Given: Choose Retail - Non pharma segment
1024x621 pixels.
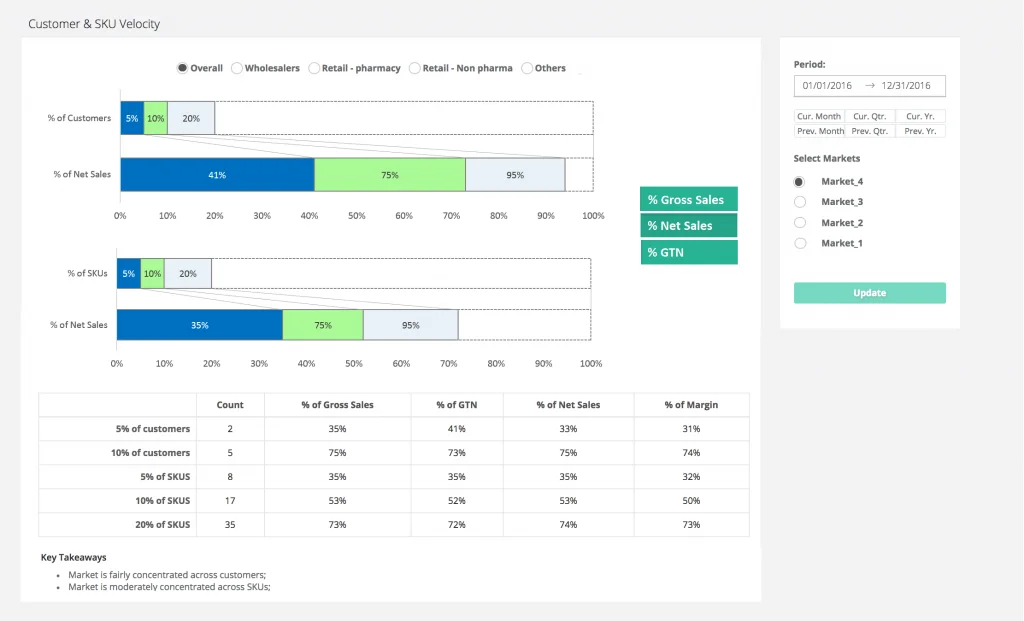Looking at the screenshot, I should (415, 68).
